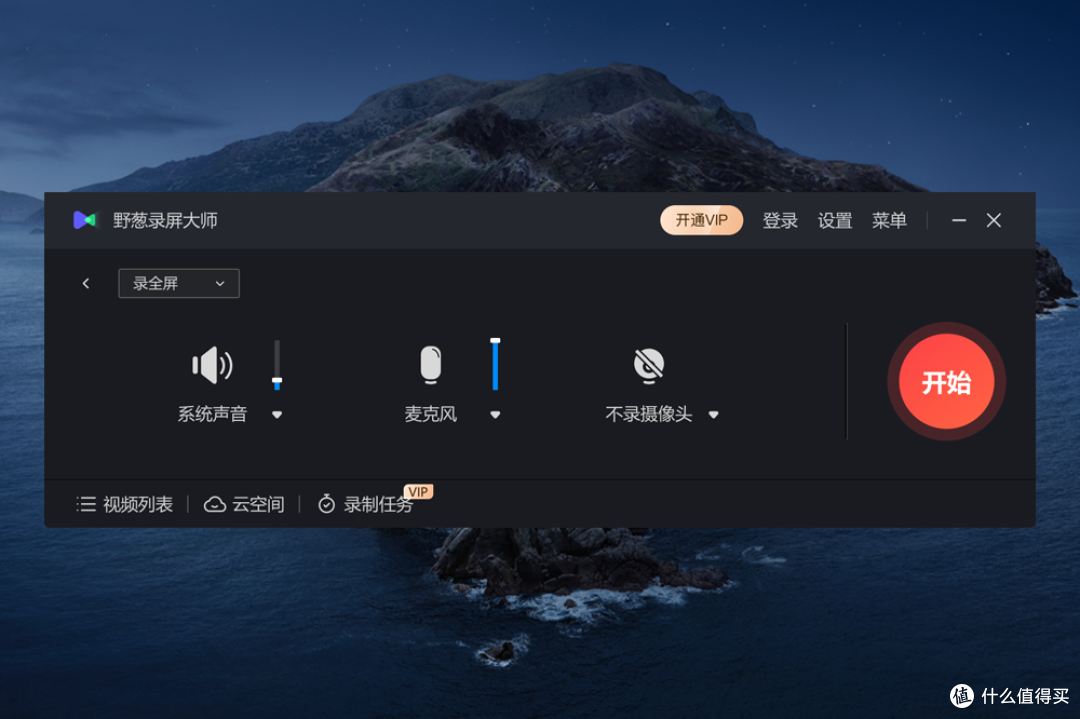Click the VIP badge on 录制任务
Image resolution: width=1080 pixels, height=719 pixels.
pos(418,492)
